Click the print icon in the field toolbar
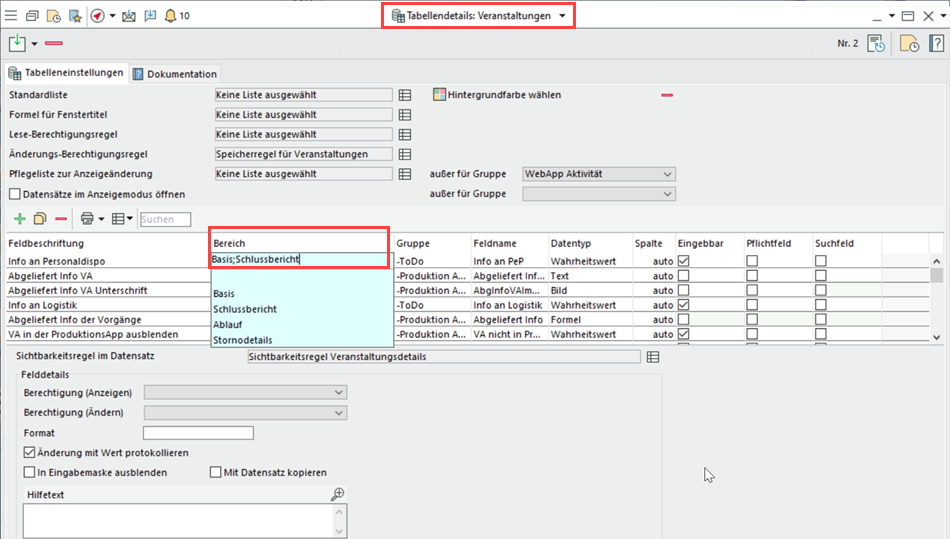Screen dimensions: 950x539 87,219
